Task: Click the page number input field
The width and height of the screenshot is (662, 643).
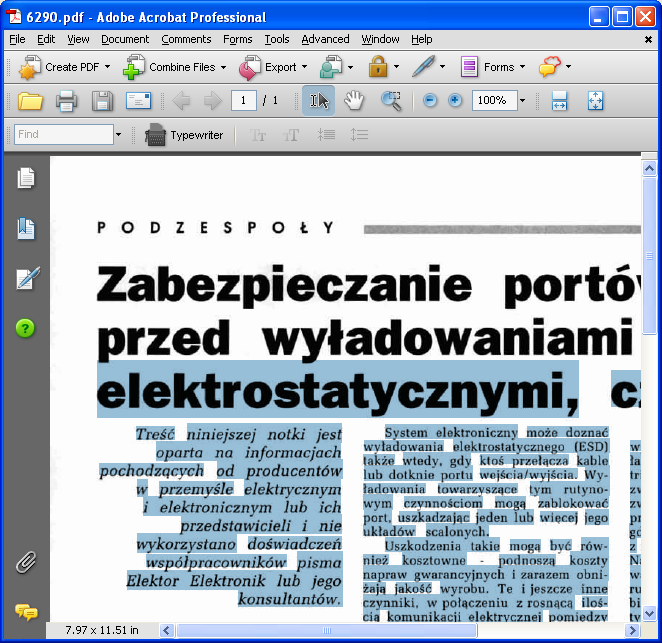Action: point(243,101)
